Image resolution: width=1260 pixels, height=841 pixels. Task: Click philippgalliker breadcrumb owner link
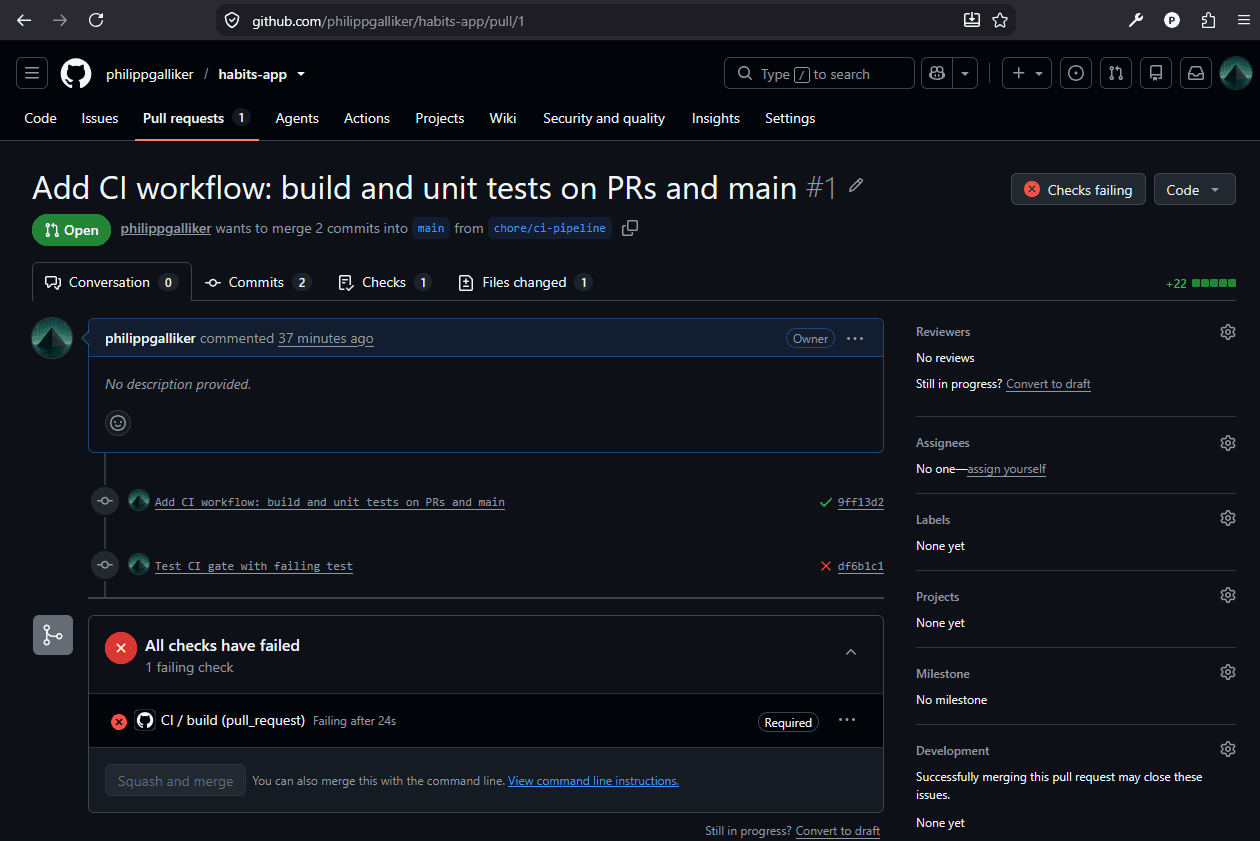pos(149,74)
